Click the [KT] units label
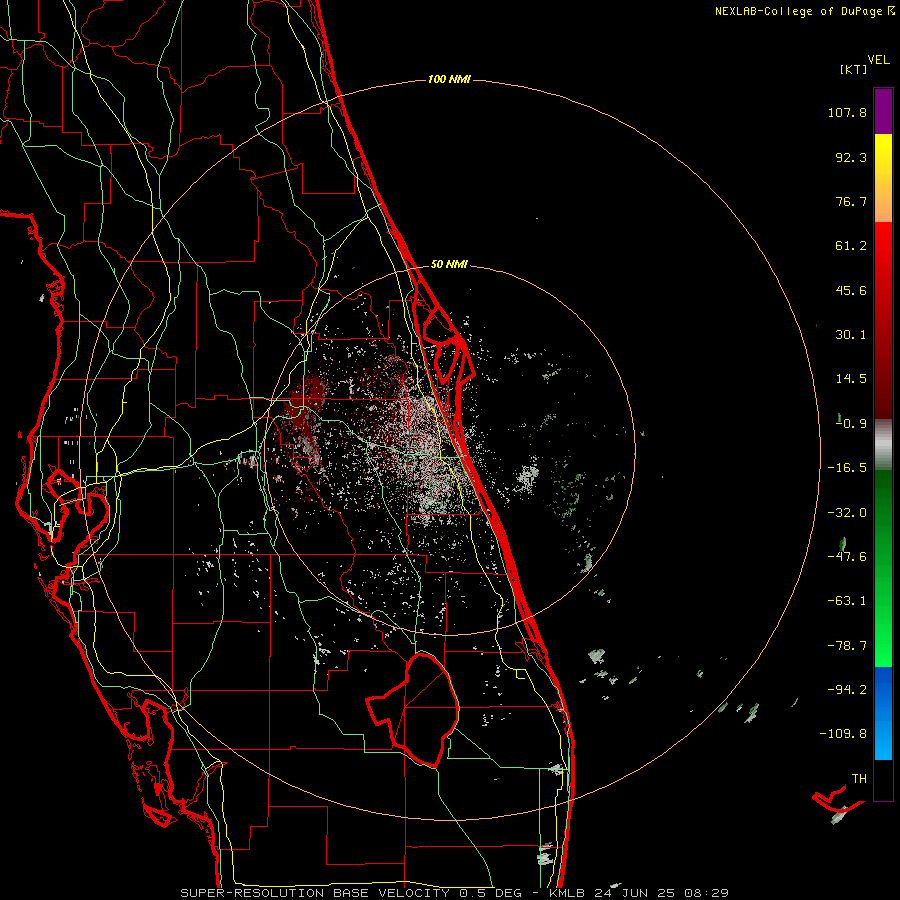This screenshot has height=900, width=900. point(854,69)
